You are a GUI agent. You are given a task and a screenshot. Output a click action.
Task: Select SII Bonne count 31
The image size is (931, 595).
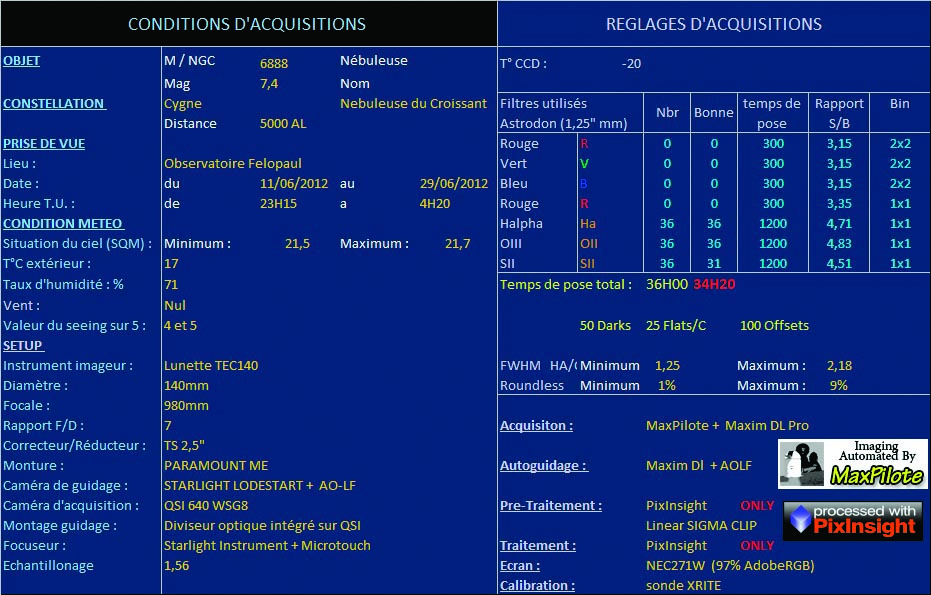714,264
